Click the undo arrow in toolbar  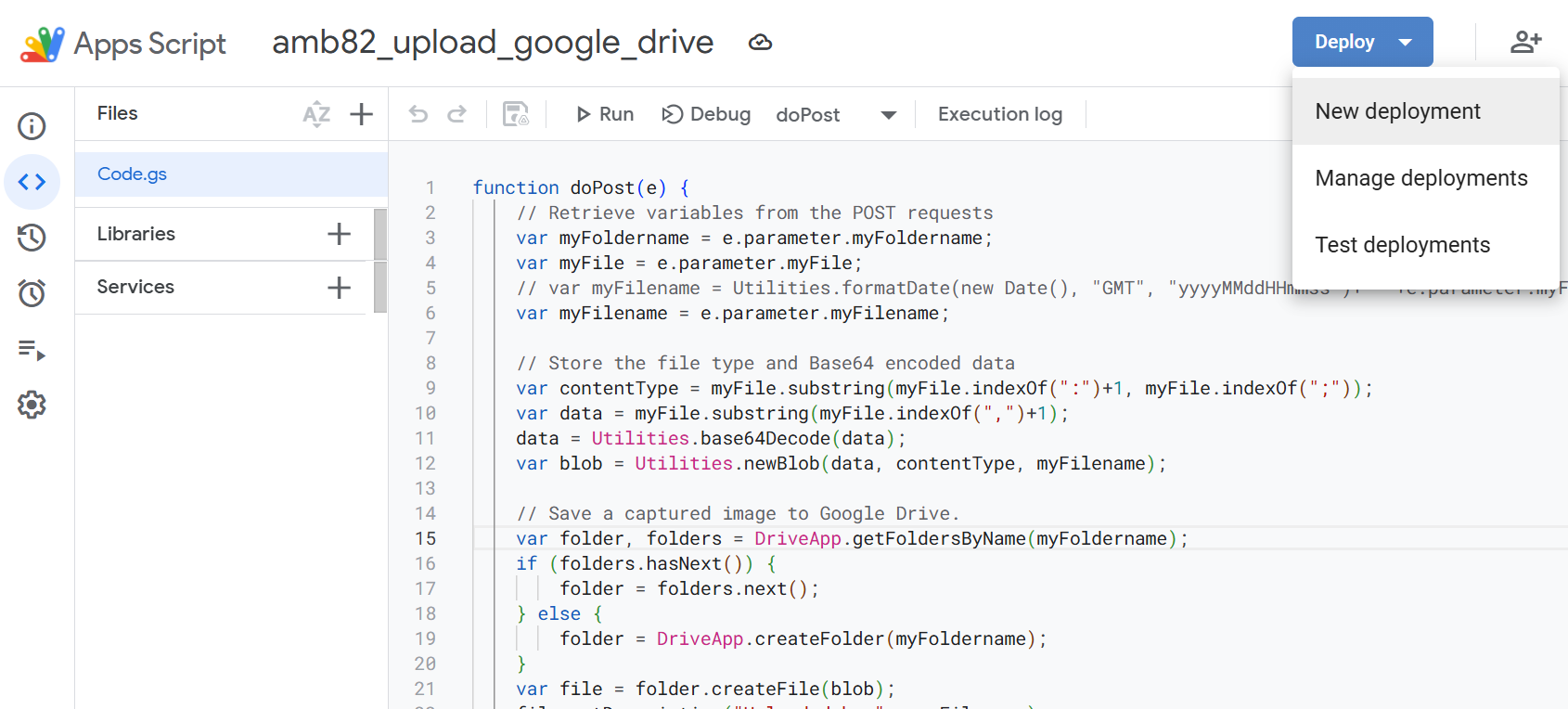pyautogui.click(x=418, y=114)
